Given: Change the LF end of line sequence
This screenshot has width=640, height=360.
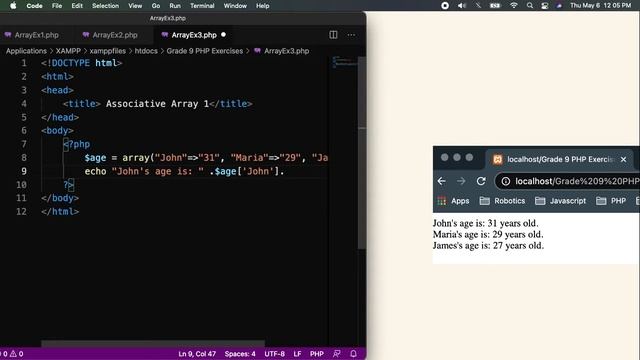Looking at the screenshot, I should (297, 354).
